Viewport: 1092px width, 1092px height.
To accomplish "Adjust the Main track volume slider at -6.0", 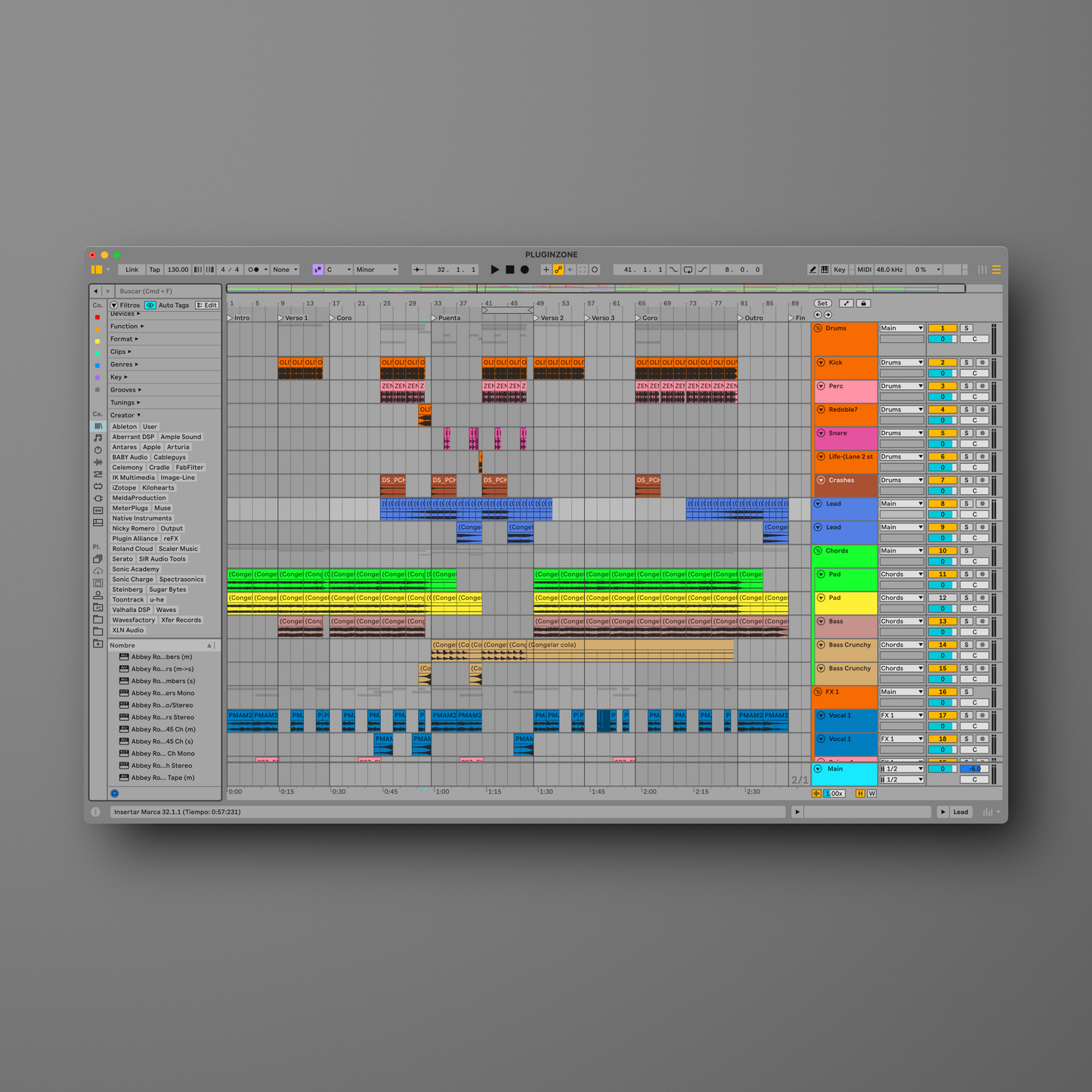I will (975, 768).
